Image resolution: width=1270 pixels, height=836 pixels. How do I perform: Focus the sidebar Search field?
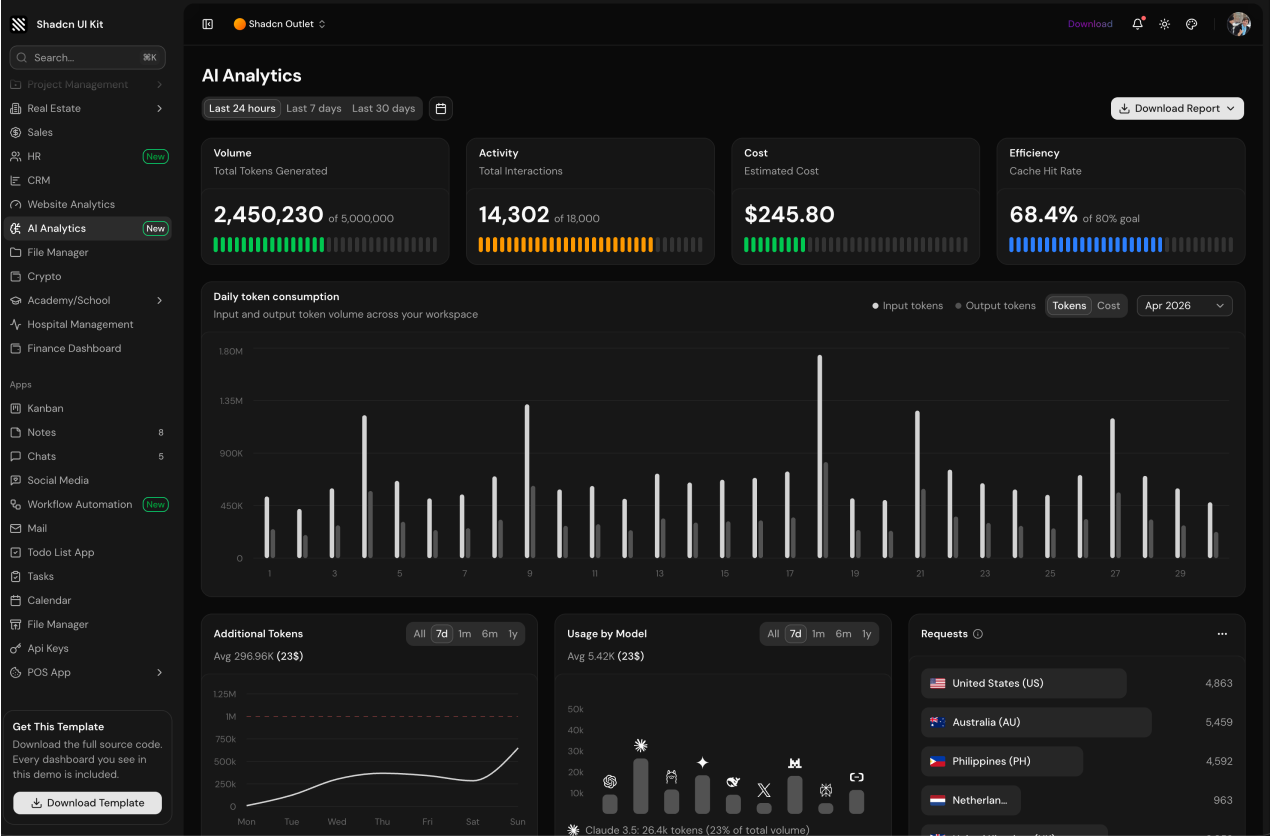88,57
